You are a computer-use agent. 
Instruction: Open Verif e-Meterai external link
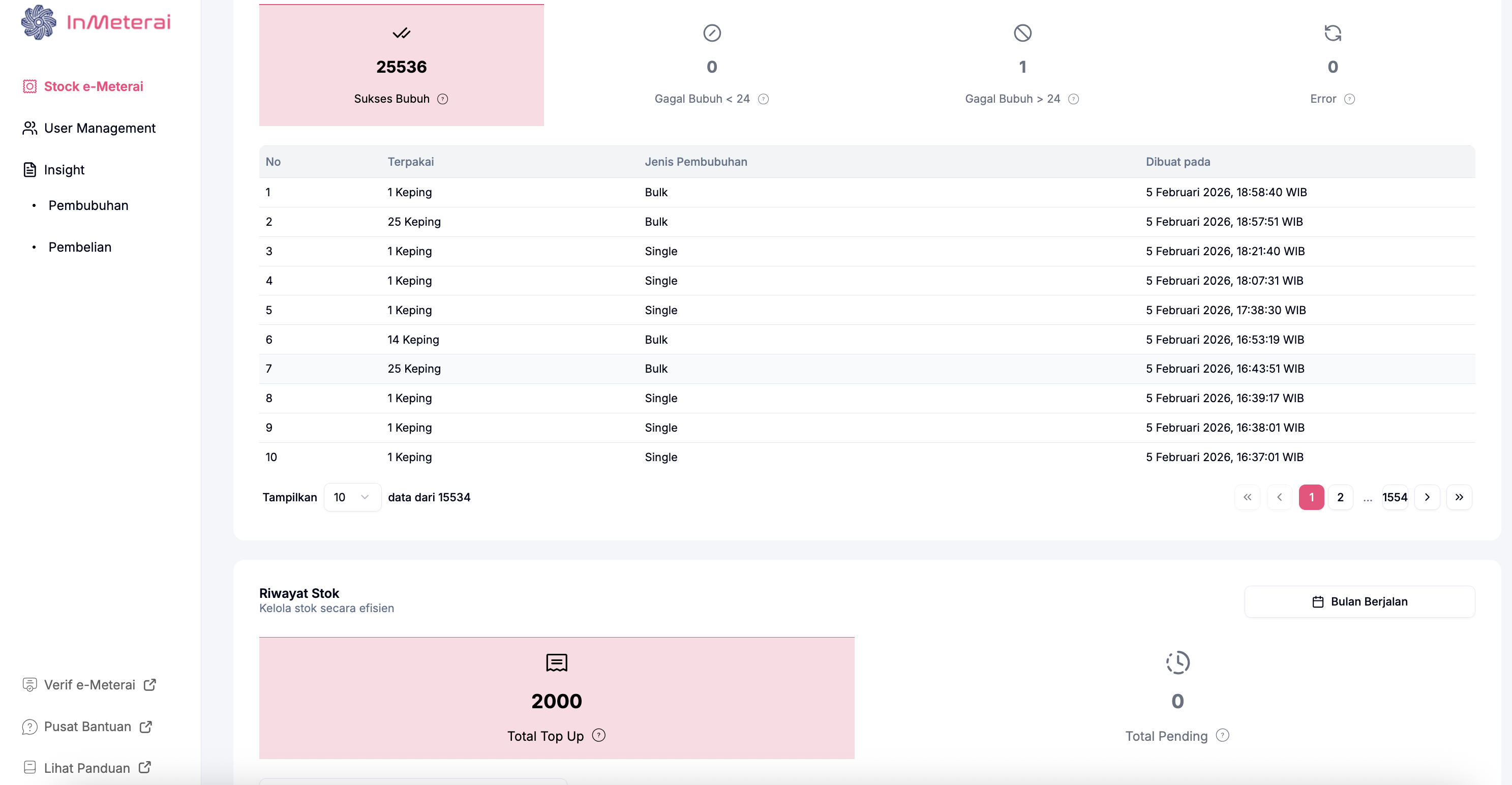coord(89,685)
